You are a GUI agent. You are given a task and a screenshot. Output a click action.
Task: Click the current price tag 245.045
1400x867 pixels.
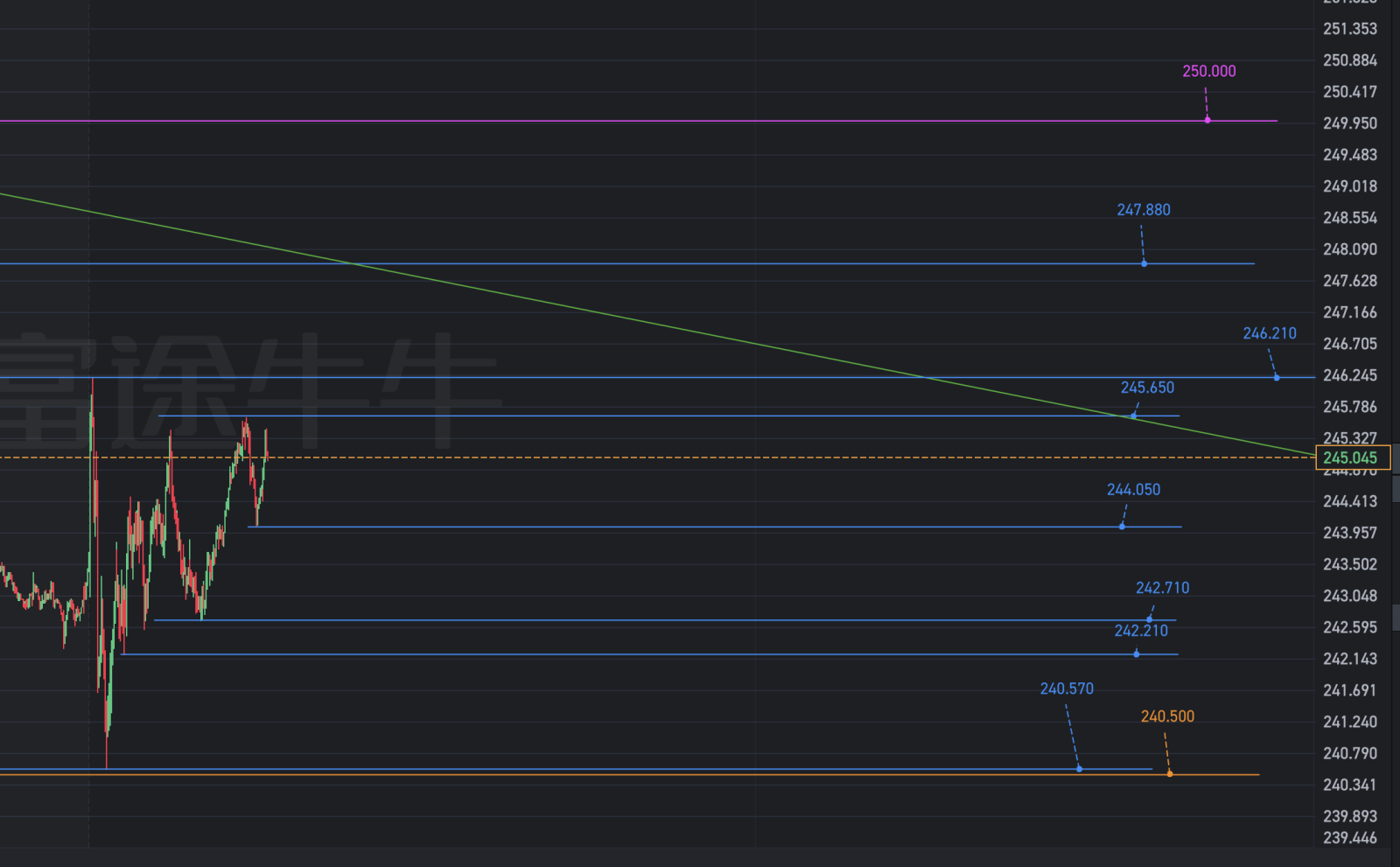point(1353,458)
